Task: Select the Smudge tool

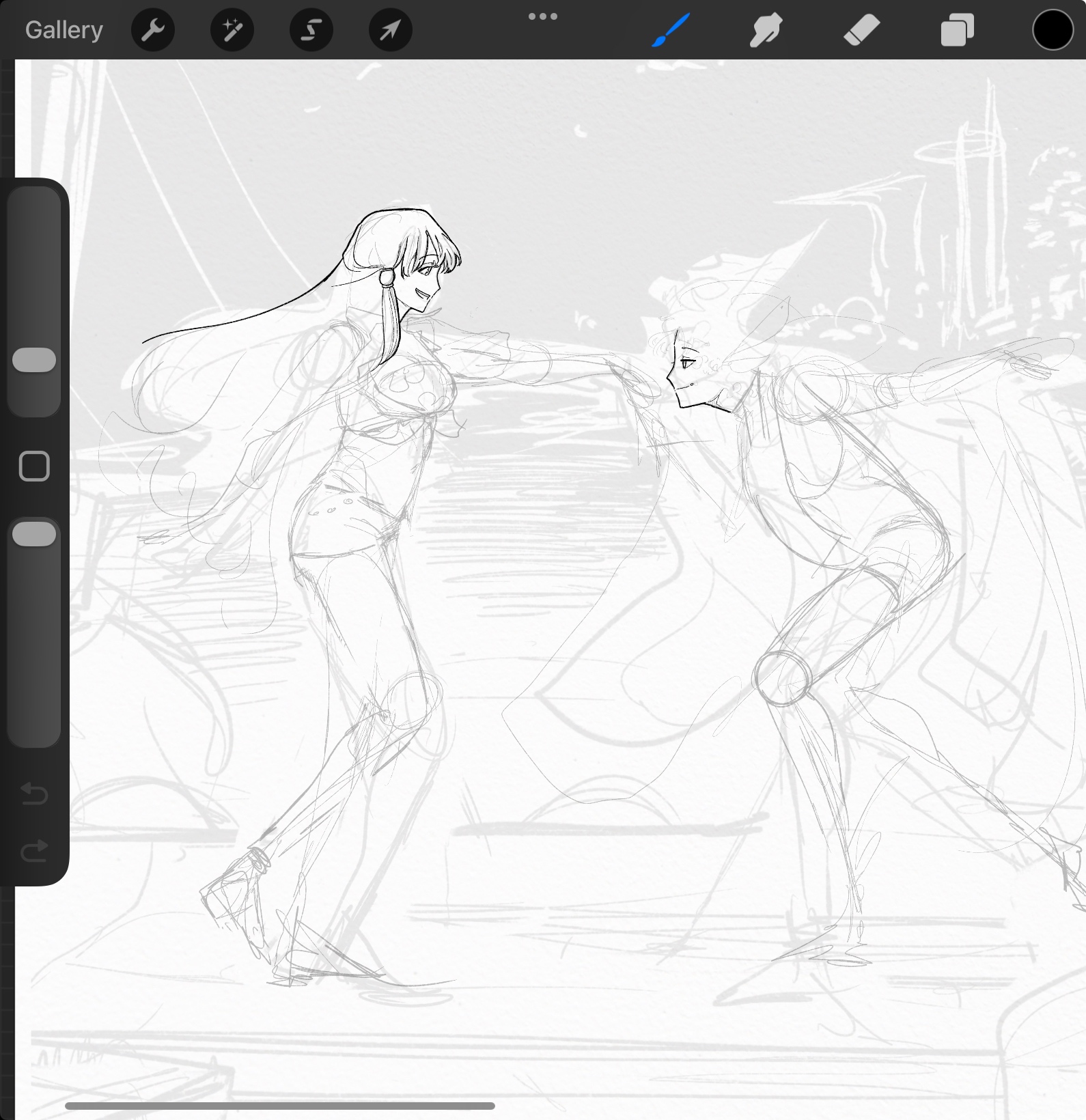Action: pyautogui.click(x=766, y=30)
